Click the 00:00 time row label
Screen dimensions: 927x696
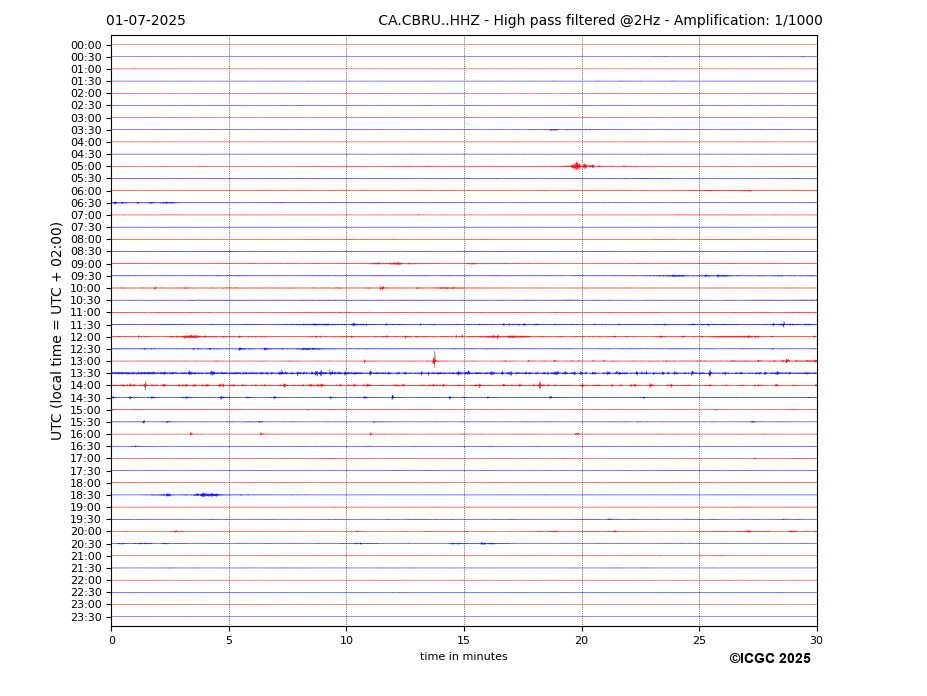coord(86,46)
